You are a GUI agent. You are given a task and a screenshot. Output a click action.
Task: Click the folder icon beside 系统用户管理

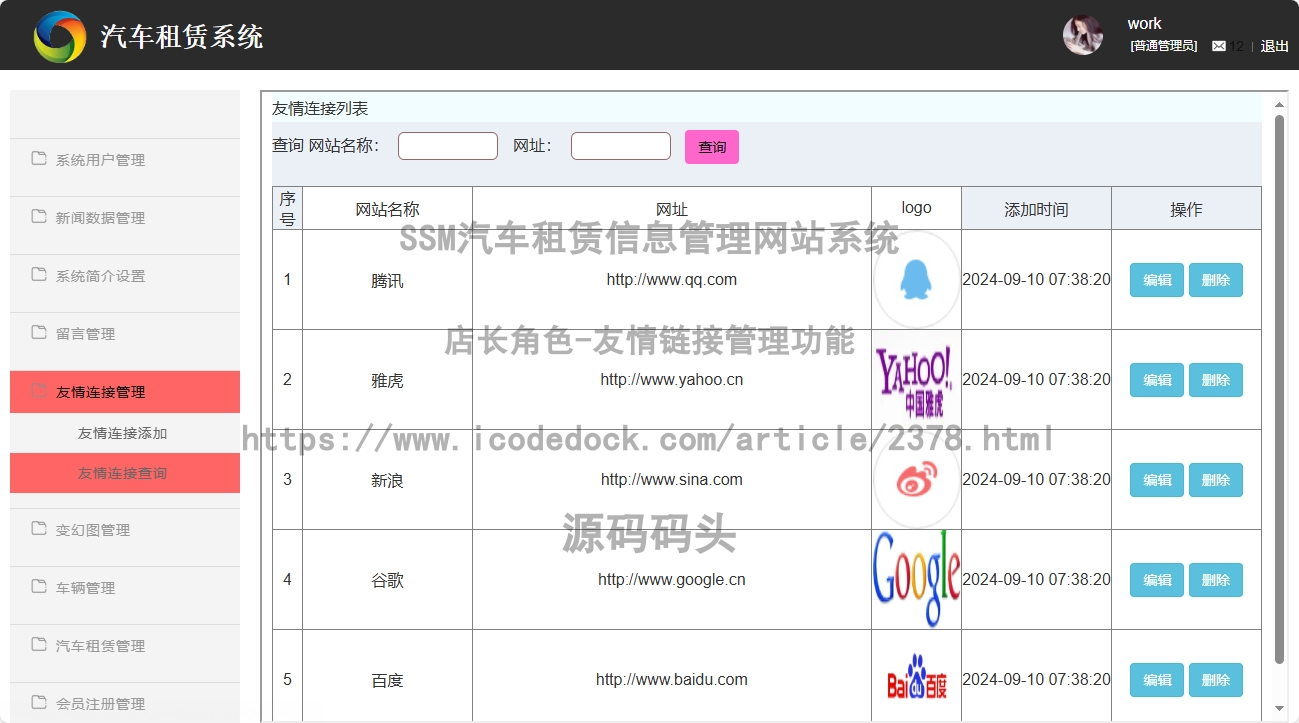pos(39,159)
